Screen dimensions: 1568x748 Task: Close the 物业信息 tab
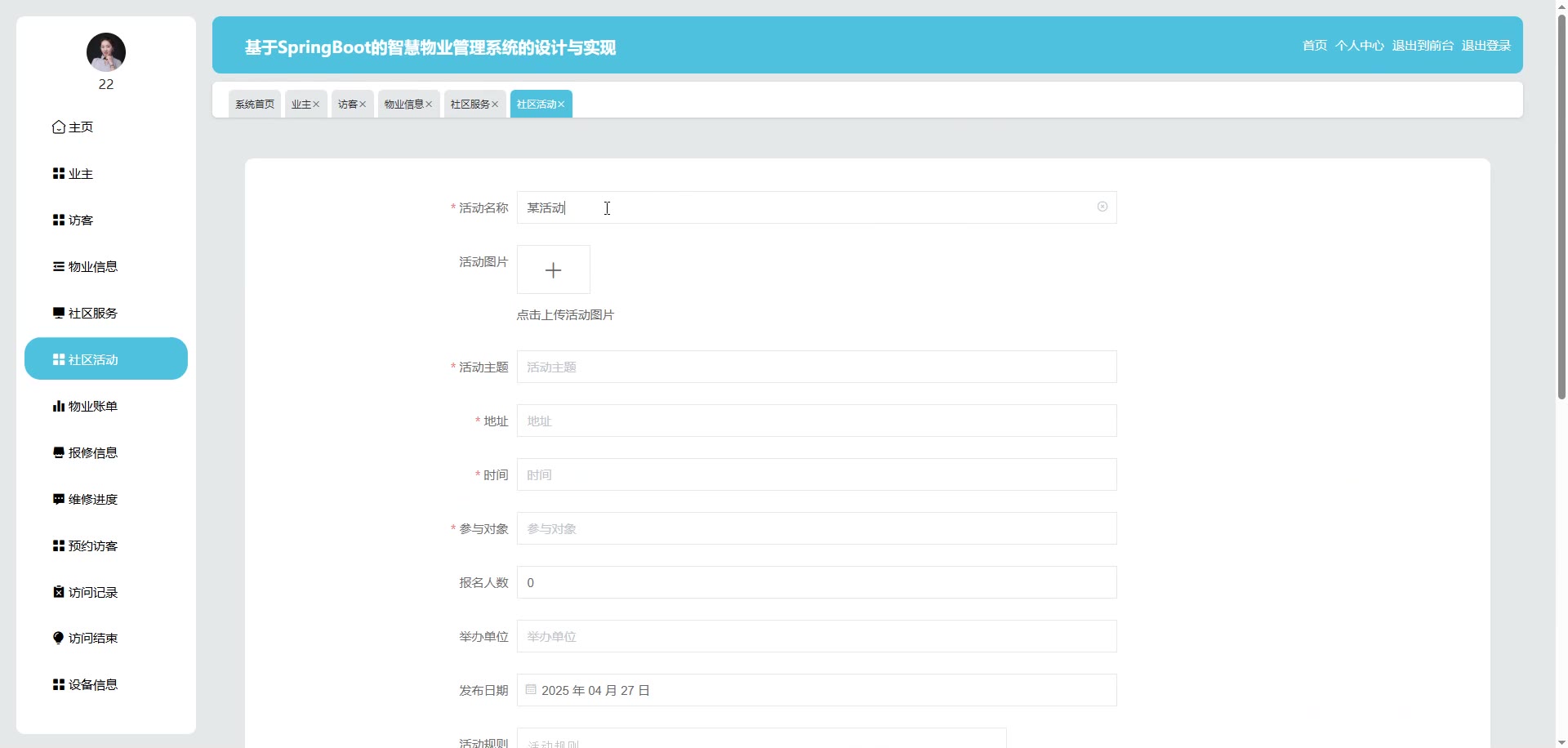pos(429,105)
